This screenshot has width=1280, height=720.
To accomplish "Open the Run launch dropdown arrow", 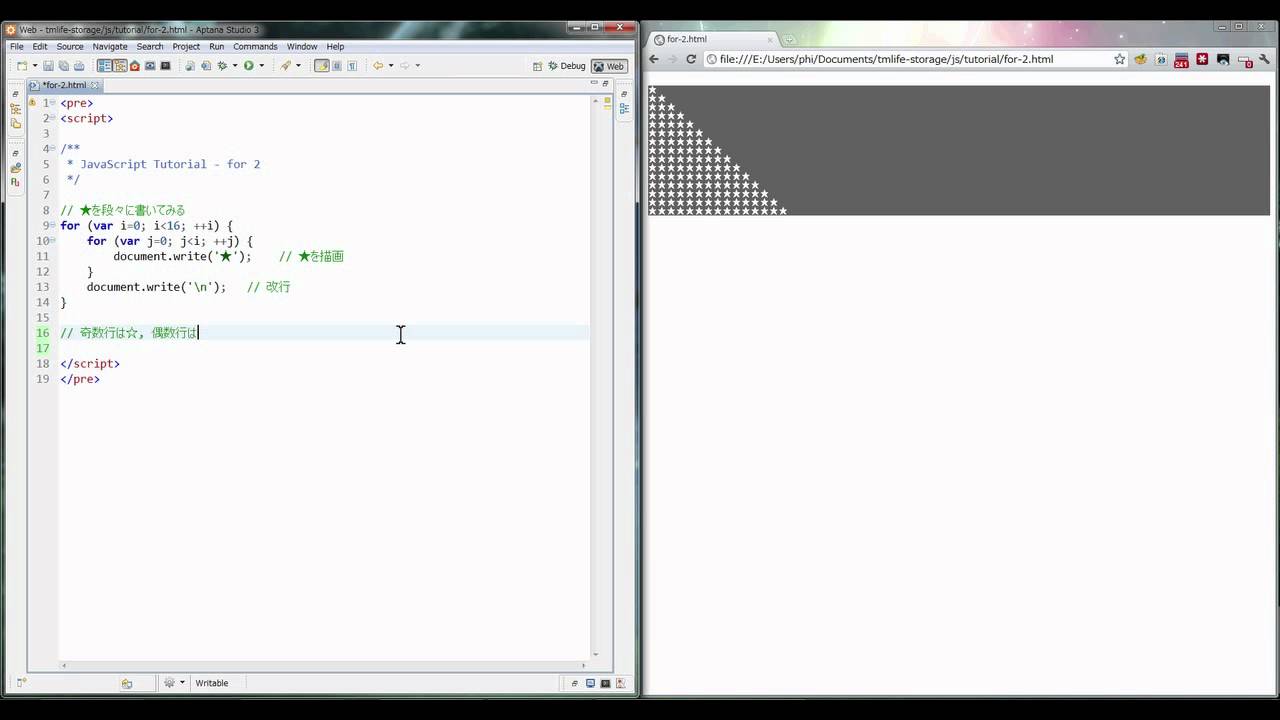I will (261, 66).
